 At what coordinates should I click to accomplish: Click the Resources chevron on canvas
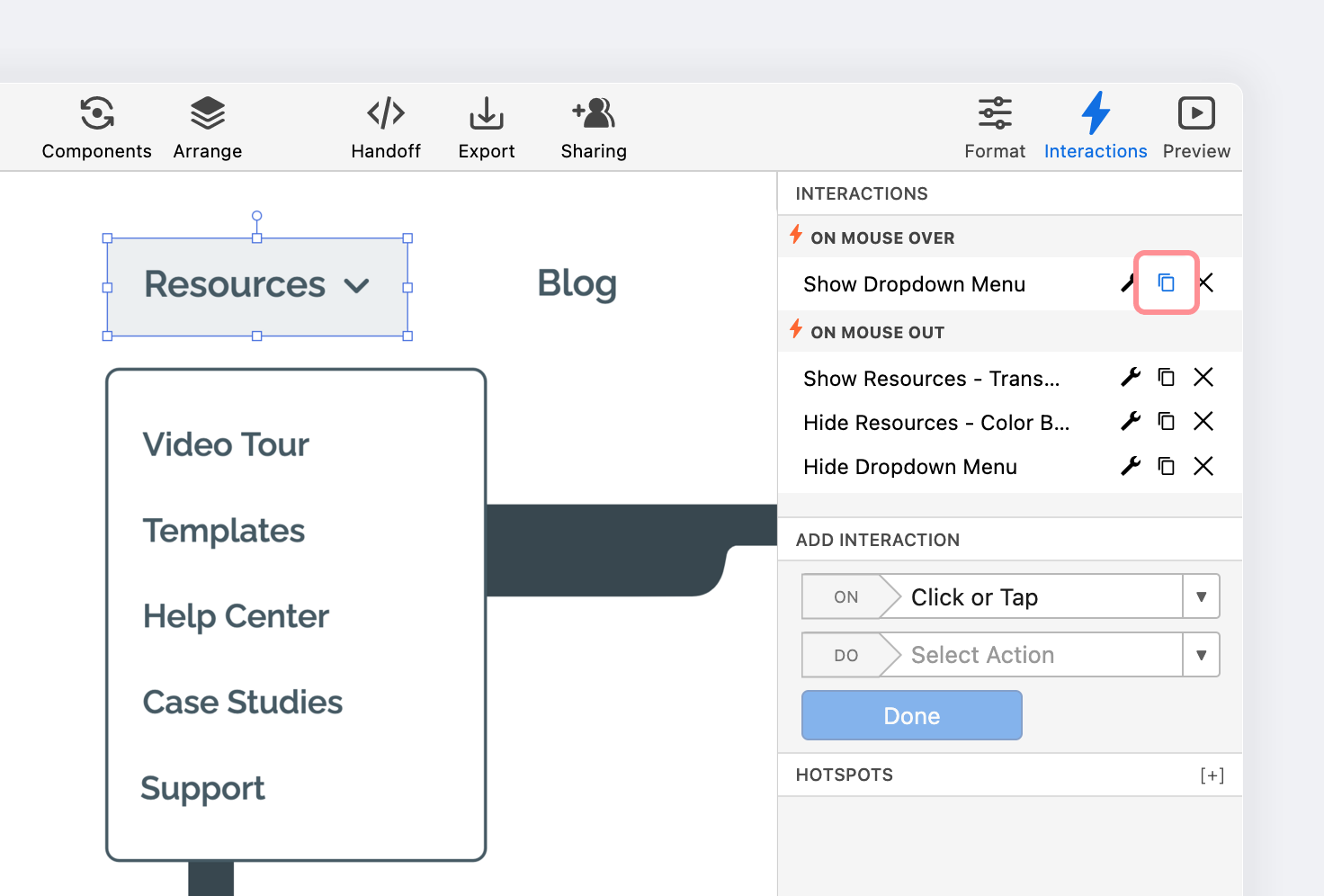(357, 287)
